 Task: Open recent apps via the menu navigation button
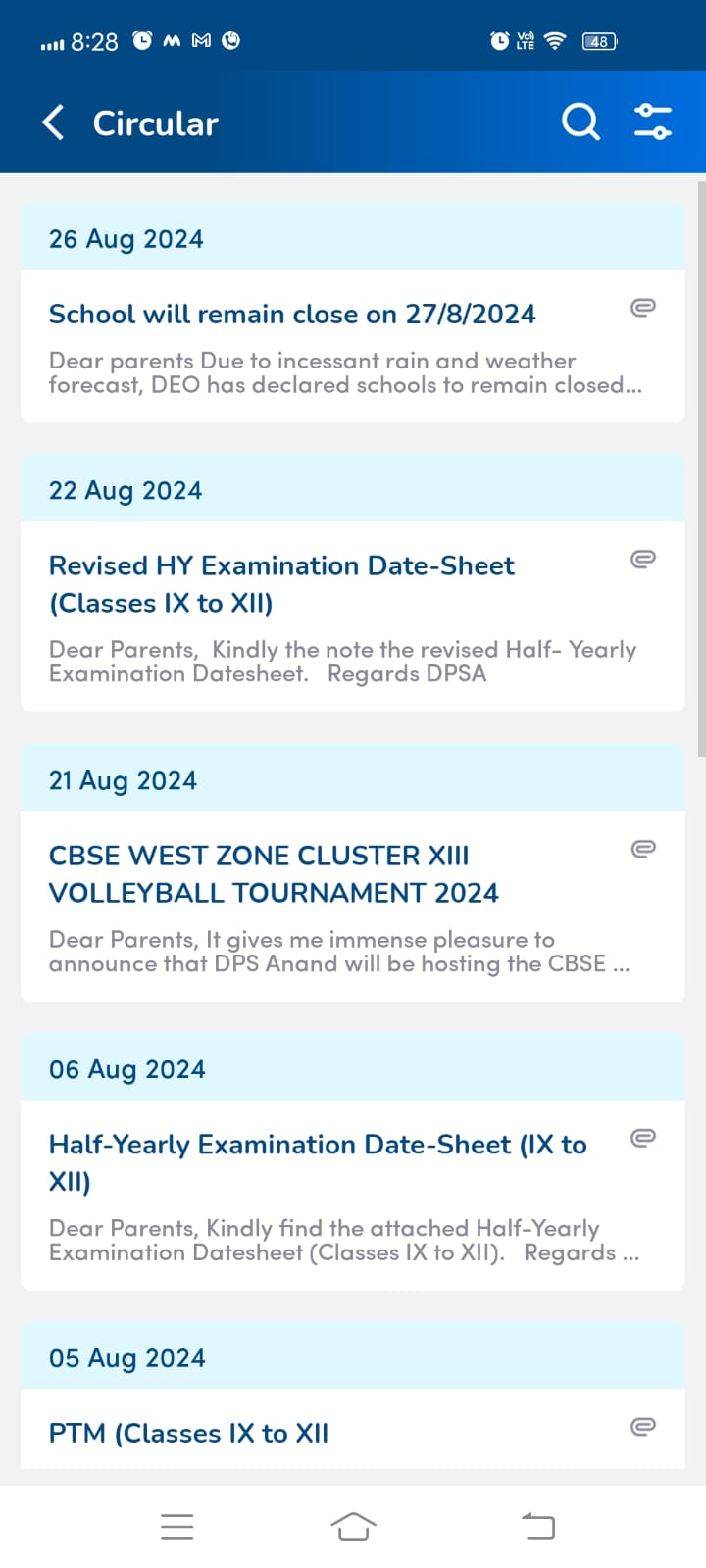click(x=176, y=1526)
